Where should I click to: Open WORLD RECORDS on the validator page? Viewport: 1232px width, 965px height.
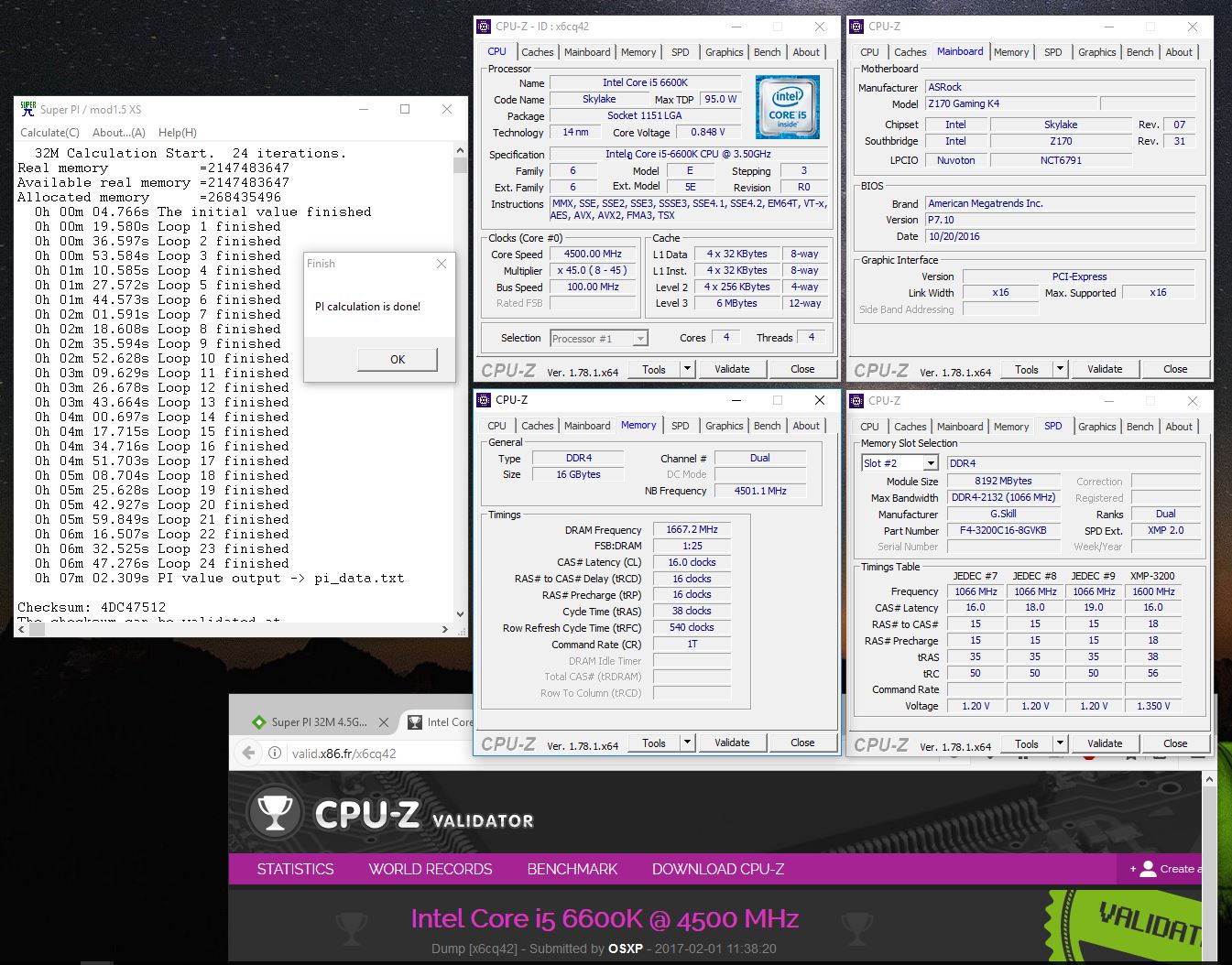[x=431, y=869]
